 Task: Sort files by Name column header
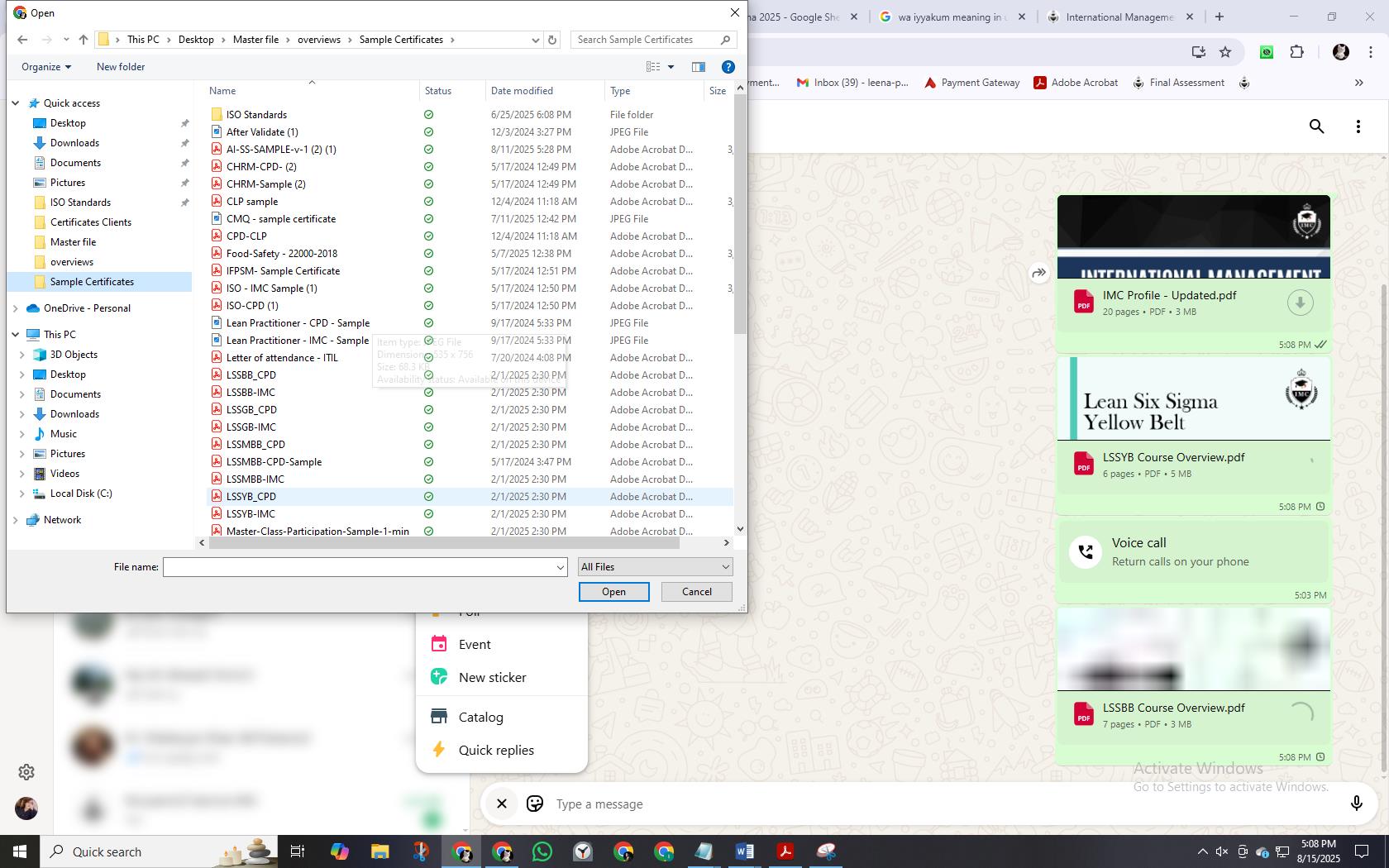[x=222, y=91]
